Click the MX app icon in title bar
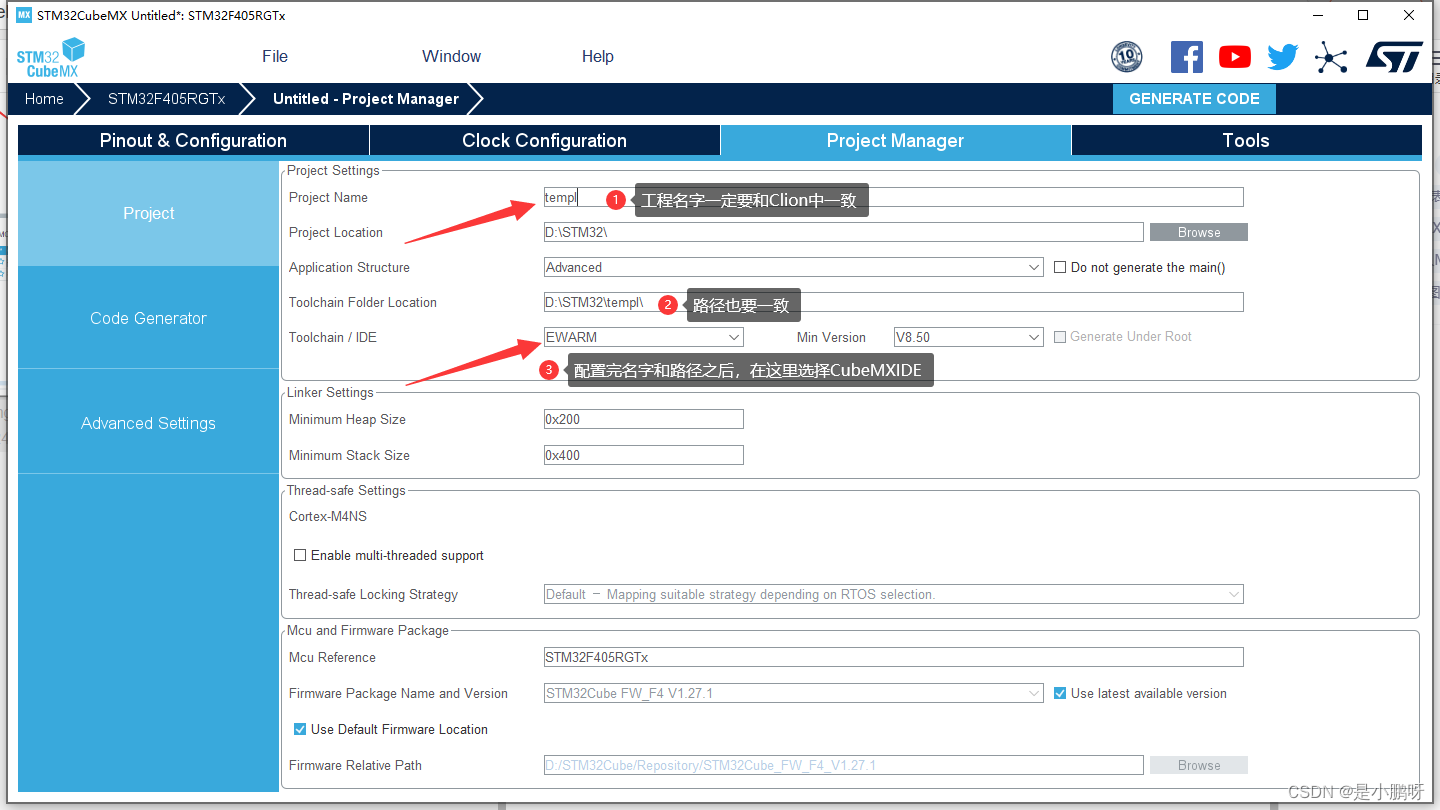Screen dimensions: 1440x810 click(25, 15)
